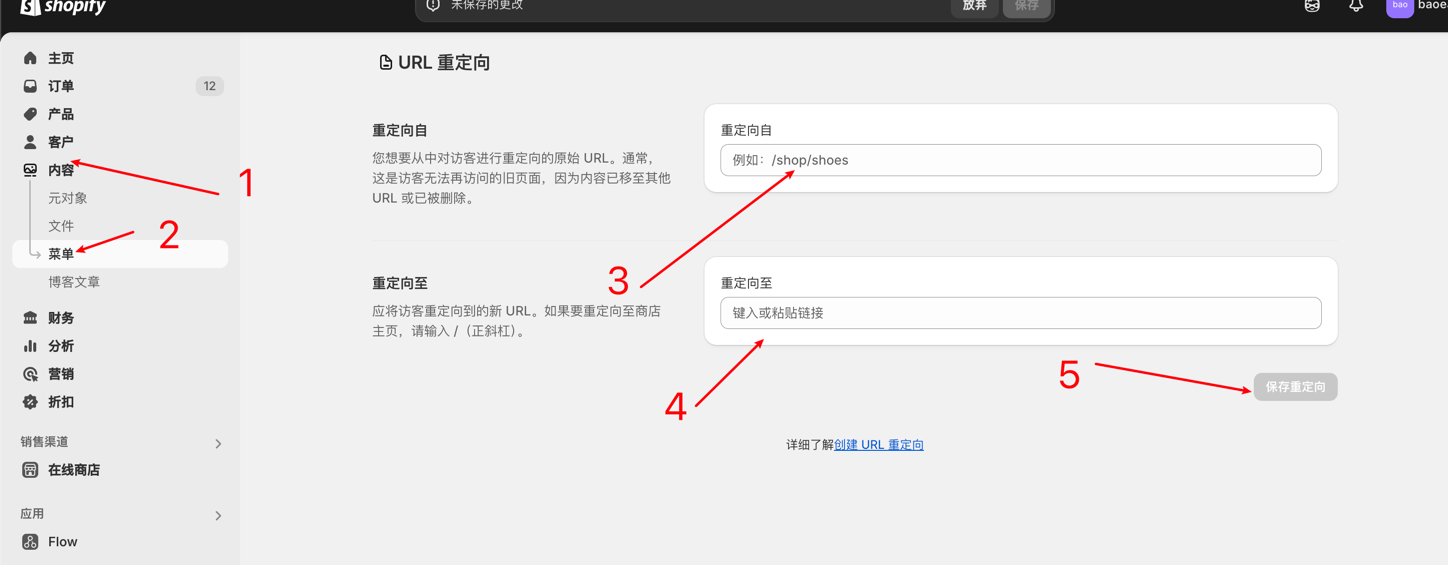
Task: Click the 放弃 discard button
Action: pos(974,7)
